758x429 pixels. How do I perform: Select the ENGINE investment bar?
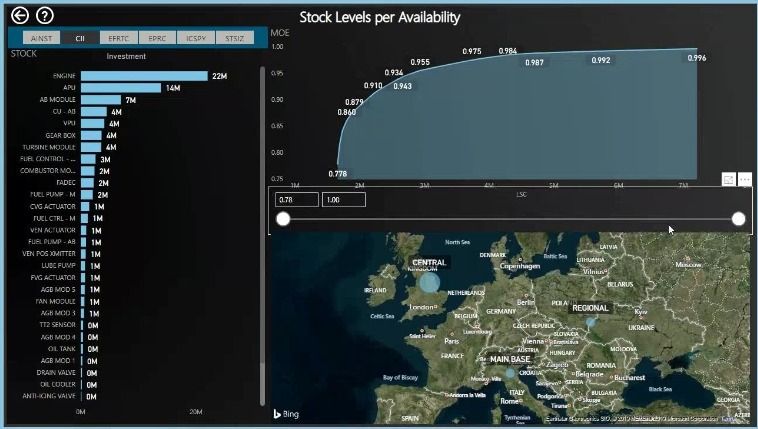144,76
